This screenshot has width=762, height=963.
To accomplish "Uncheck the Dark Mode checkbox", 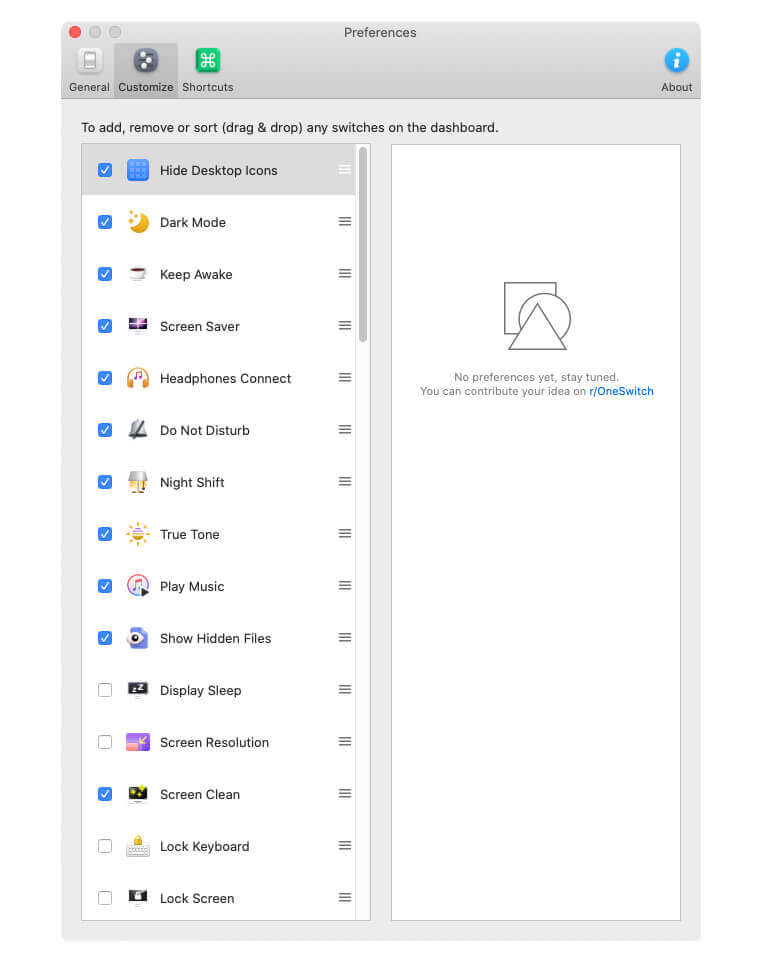I will pos(105,222).
